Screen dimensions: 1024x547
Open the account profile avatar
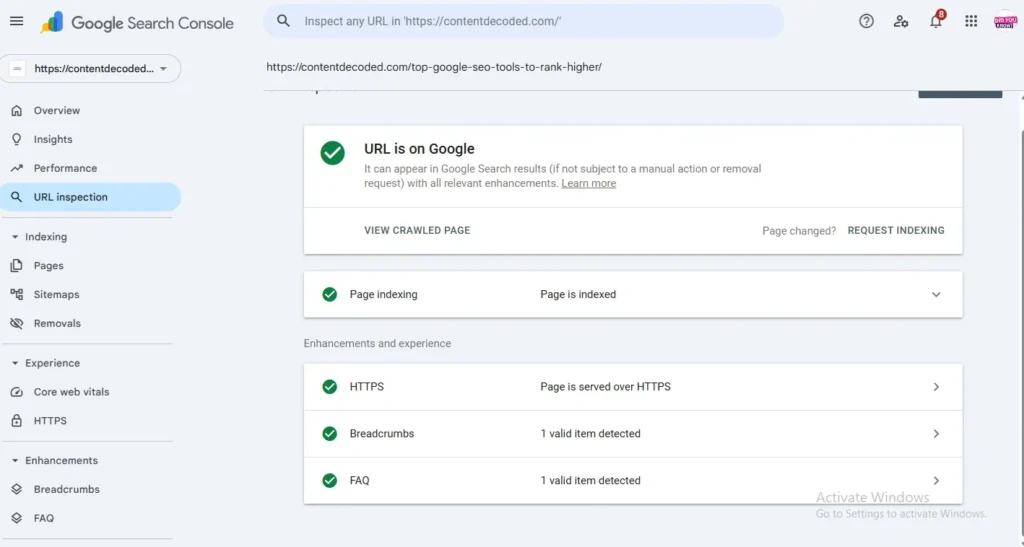click(x=1005, y=21)
